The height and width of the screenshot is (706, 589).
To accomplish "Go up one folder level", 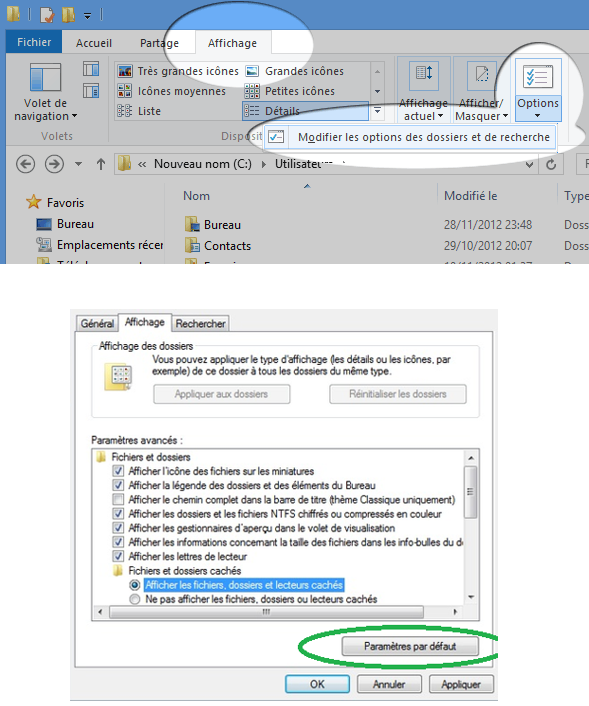I will pyautogui.click(x=101, y=164).
